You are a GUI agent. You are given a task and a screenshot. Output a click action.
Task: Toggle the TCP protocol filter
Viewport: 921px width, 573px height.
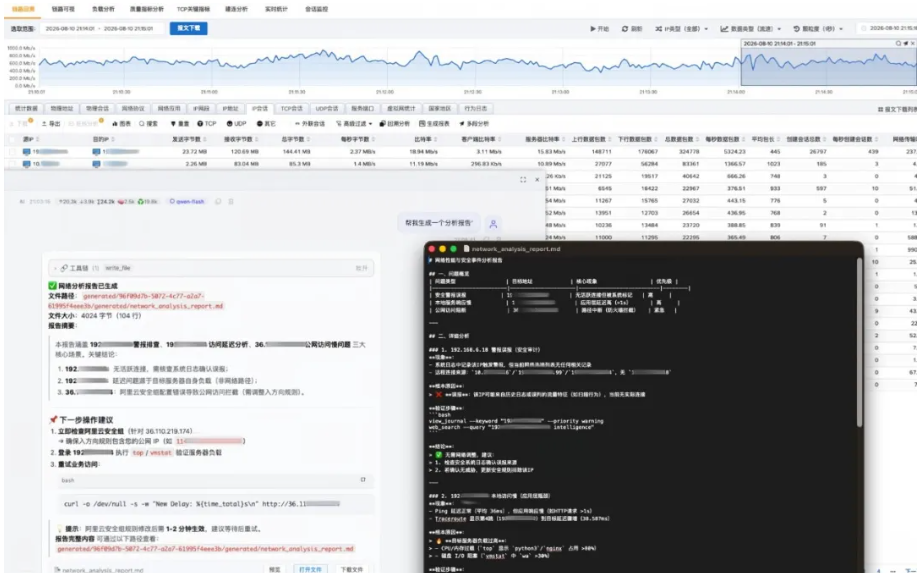[x=207, y=124]
